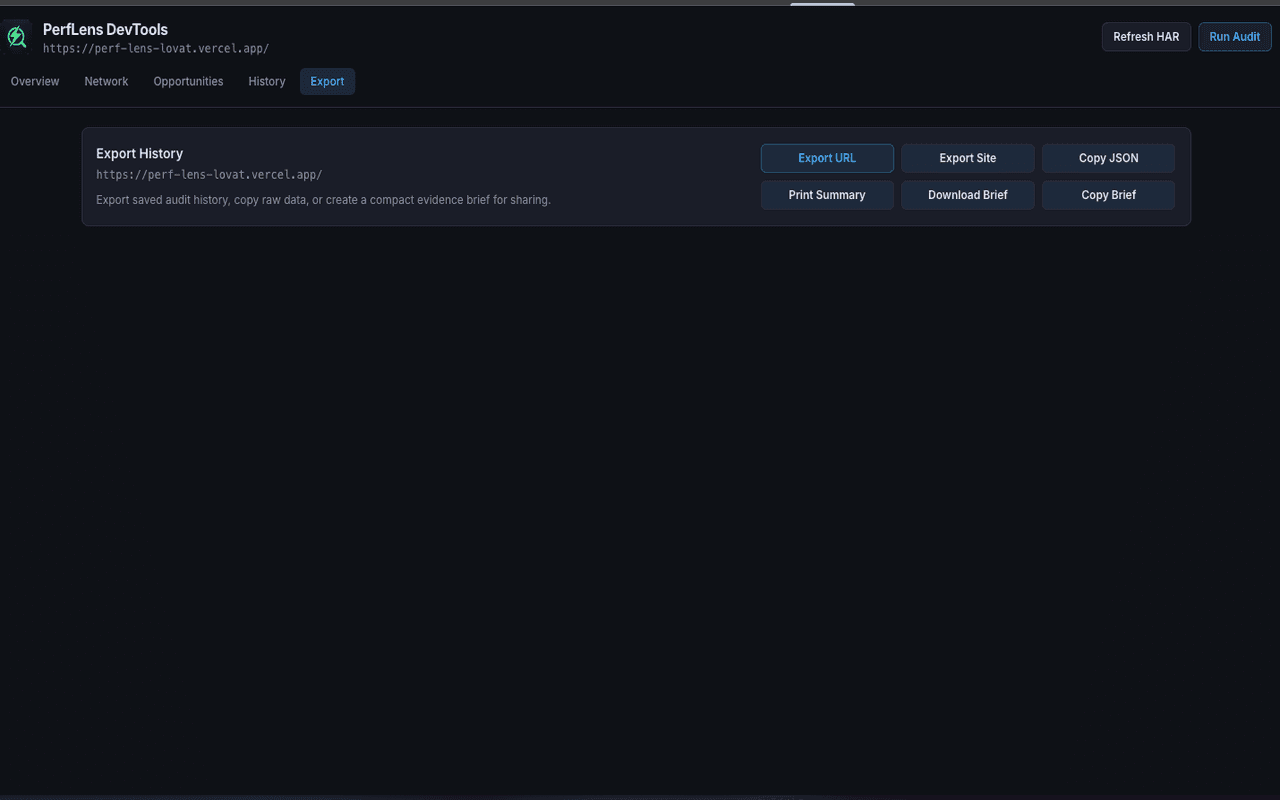This screenshot has height=800, width=1280.
Task: Click the export description sentence
Action: tap(323, 200)
